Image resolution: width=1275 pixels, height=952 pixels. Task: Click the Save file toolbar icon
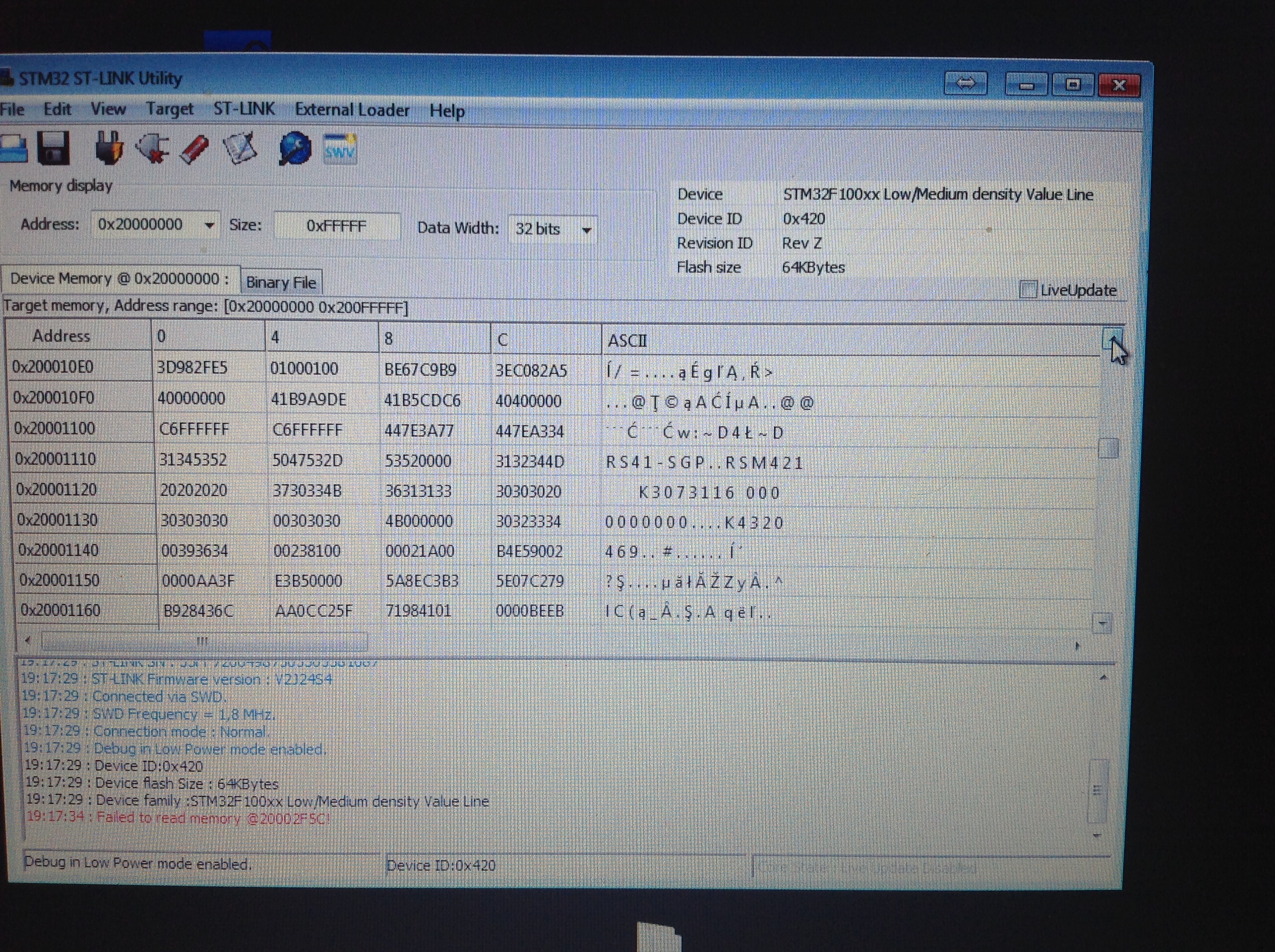[53, 148]
